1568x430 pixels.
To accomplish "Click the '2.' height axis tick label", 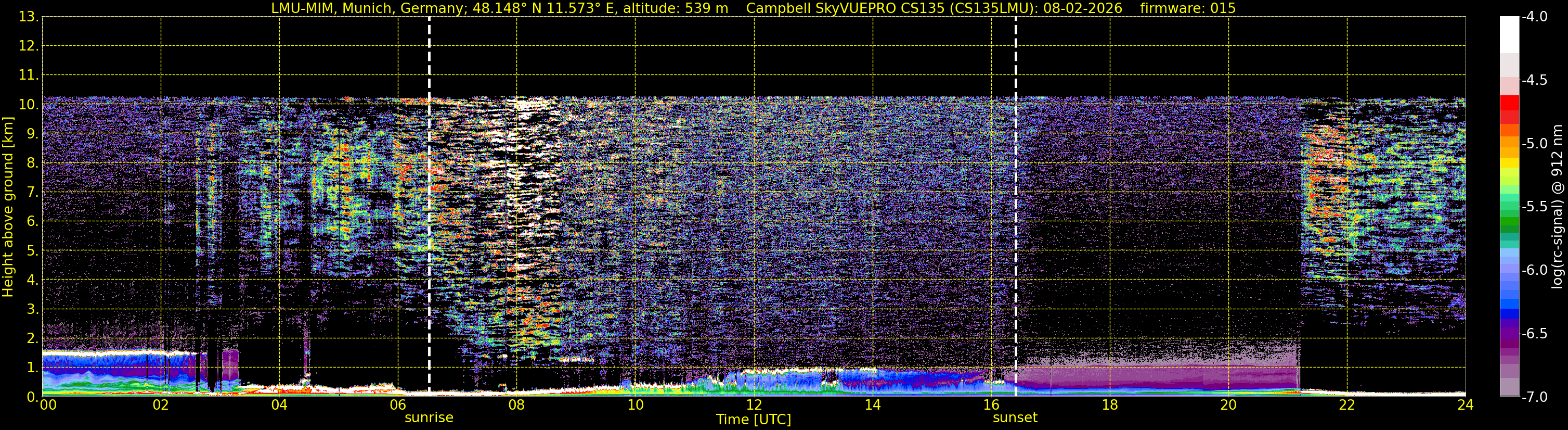I will click(32, 339).
